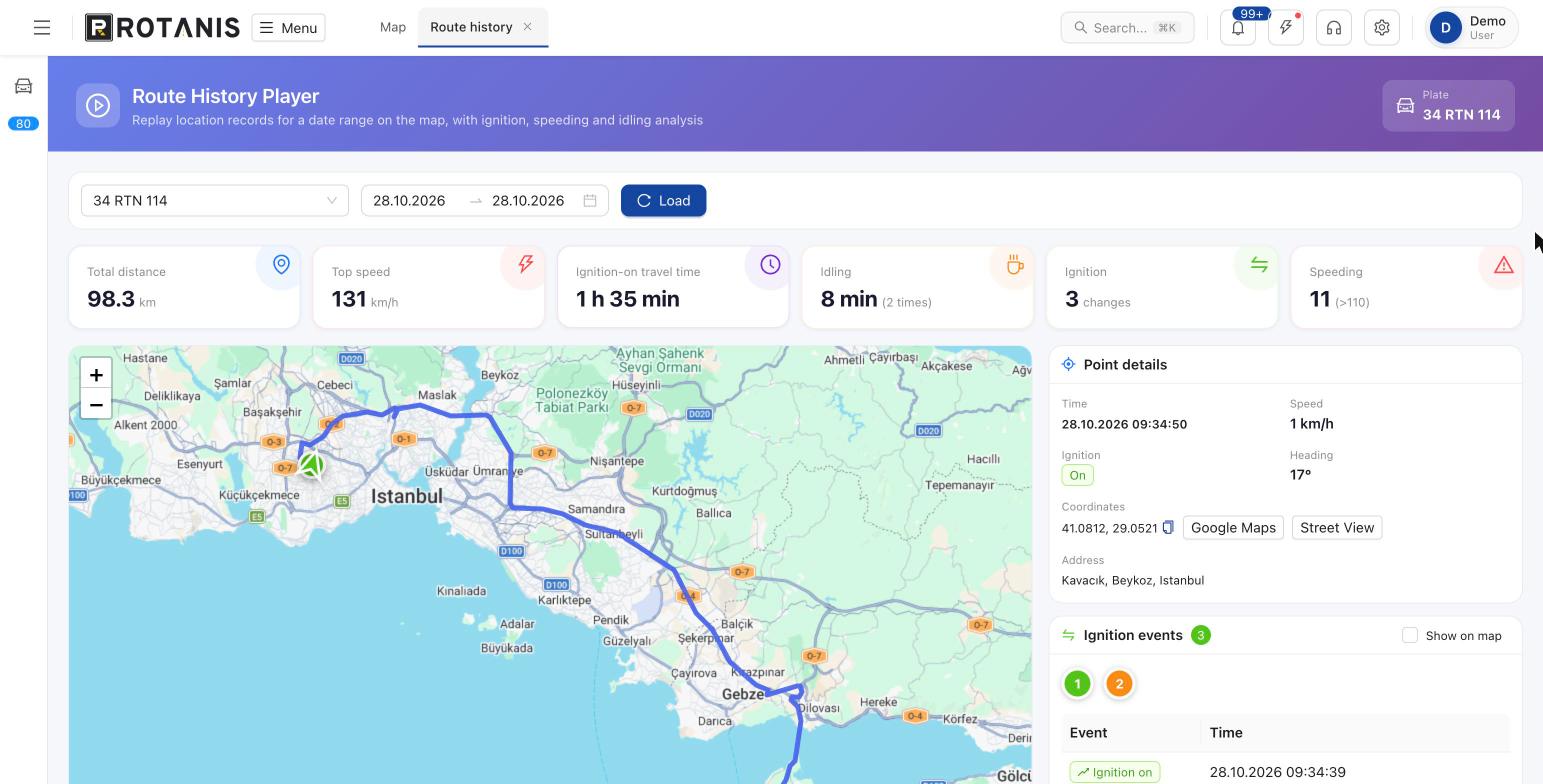Viewport: 1543px width, 784px height.
Task: Open the Demo User profile menu
Action: (x=1472, y=28)
